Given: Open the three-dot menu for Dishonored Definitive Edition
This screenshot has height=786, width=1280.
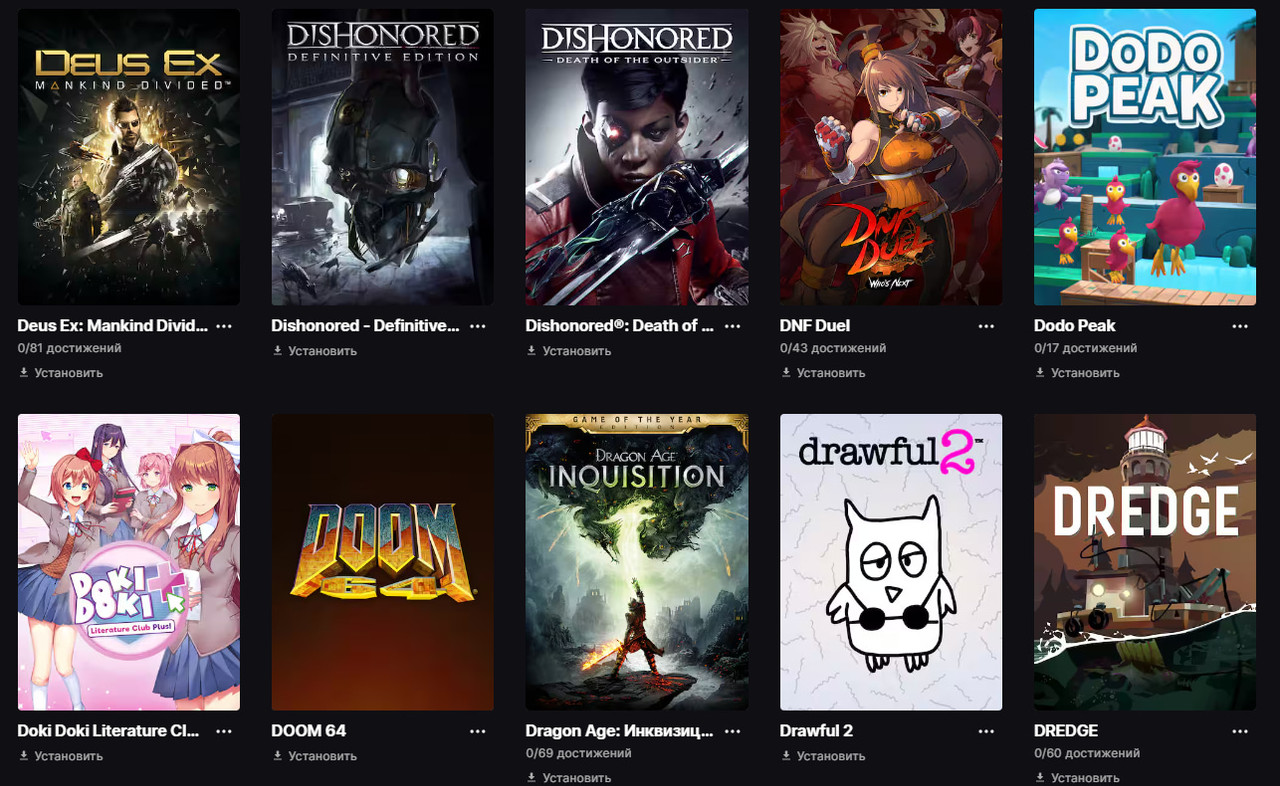Looking at the screenshot, I should point(478,327).
